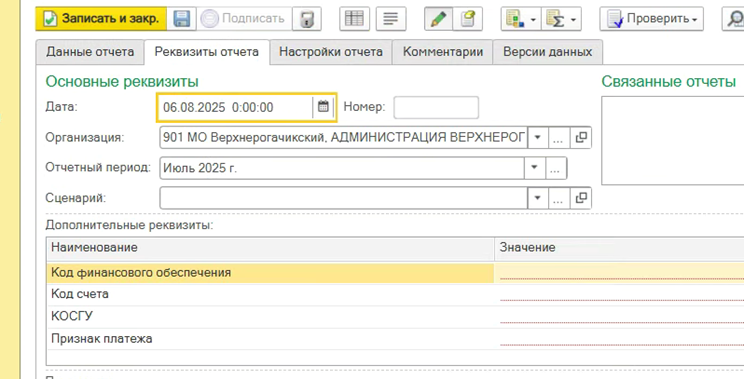Open Сценарий record with the open icon
Screen dimensions: 744x379
click(581, 198)
